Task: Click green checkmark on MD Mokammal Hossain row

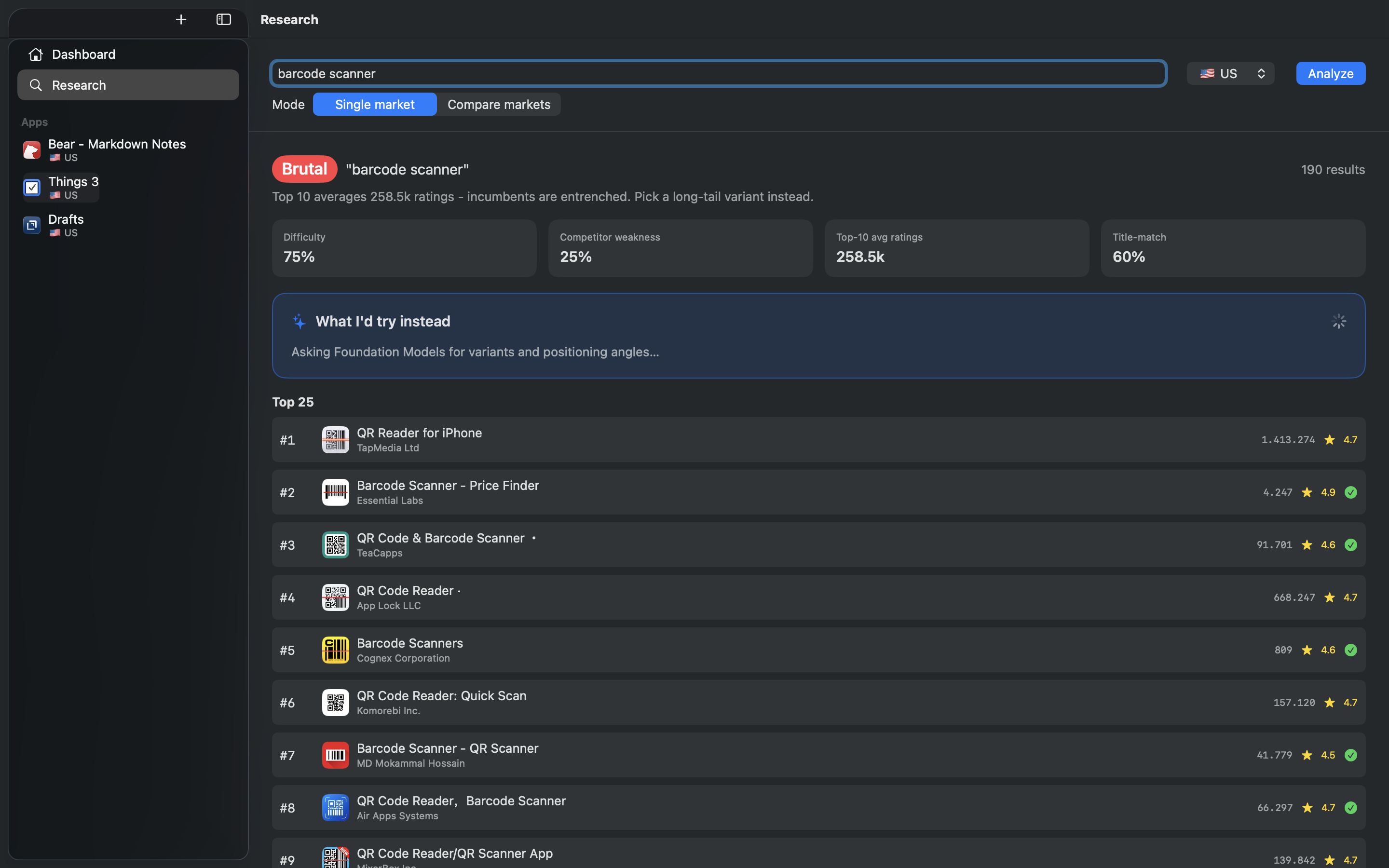Action: [1350, 755]
